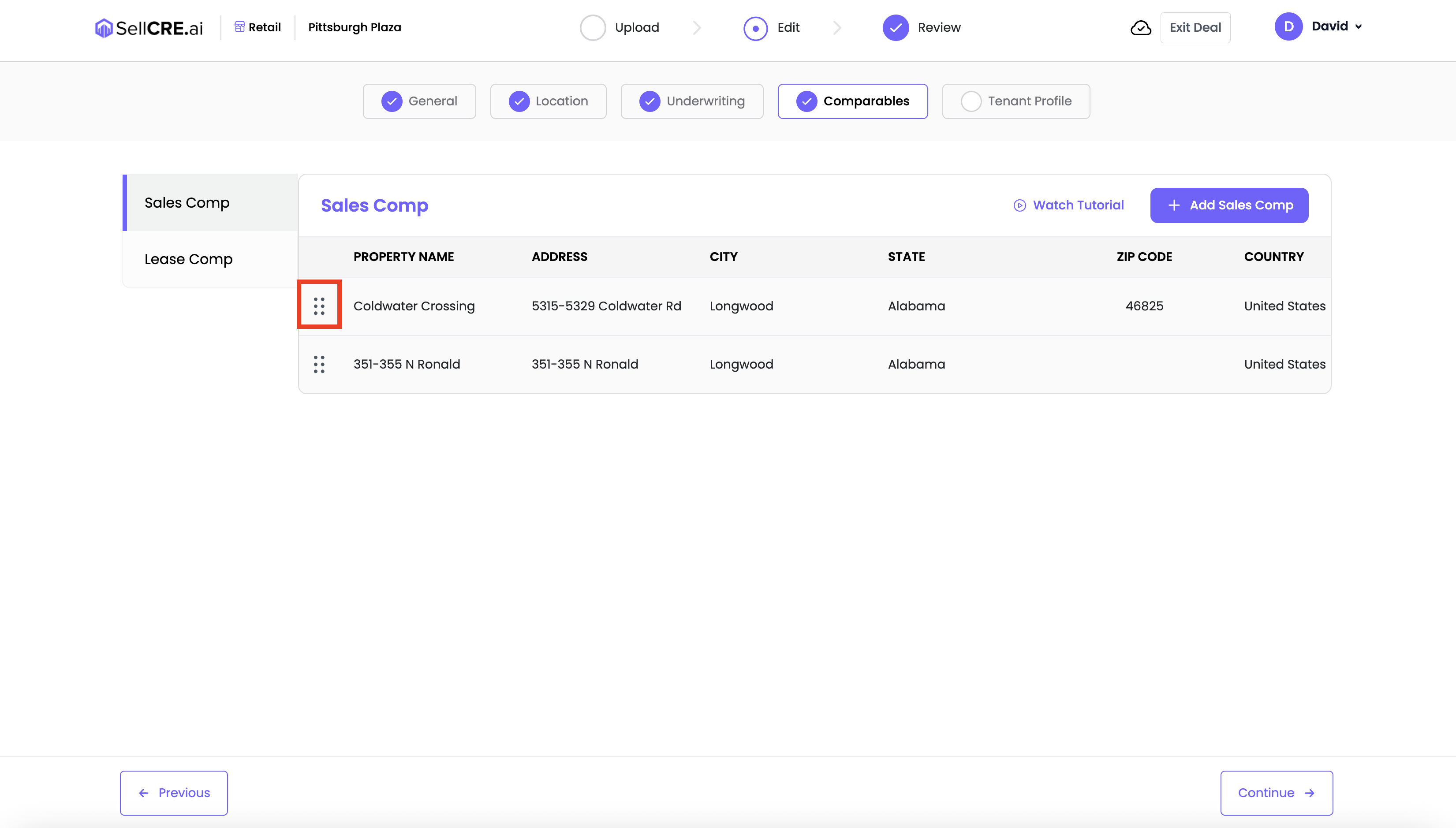Click the SellCRE.ai logo icon
1456x828 pixels.
tap(104, 28)
